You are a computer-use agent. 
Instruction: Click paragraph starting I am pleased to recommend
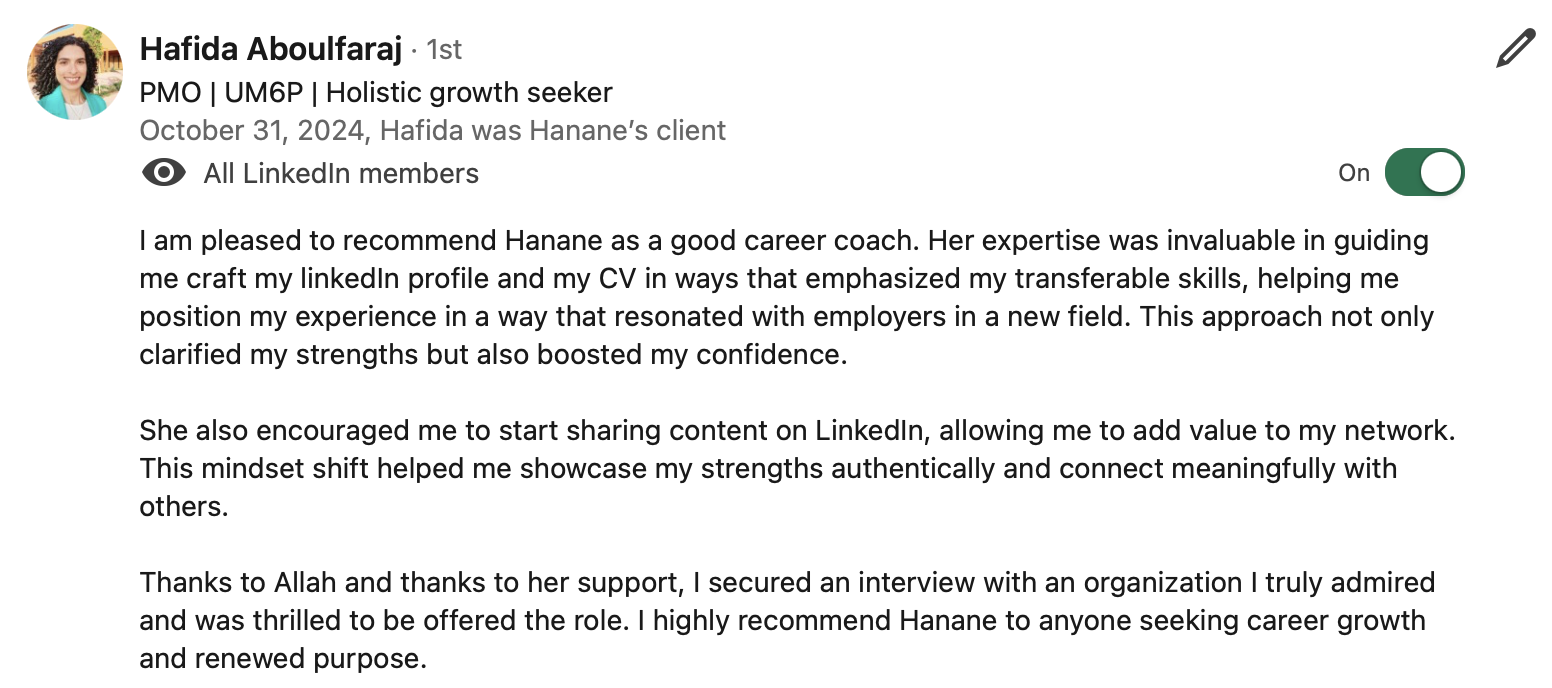(x=787, y=298)
